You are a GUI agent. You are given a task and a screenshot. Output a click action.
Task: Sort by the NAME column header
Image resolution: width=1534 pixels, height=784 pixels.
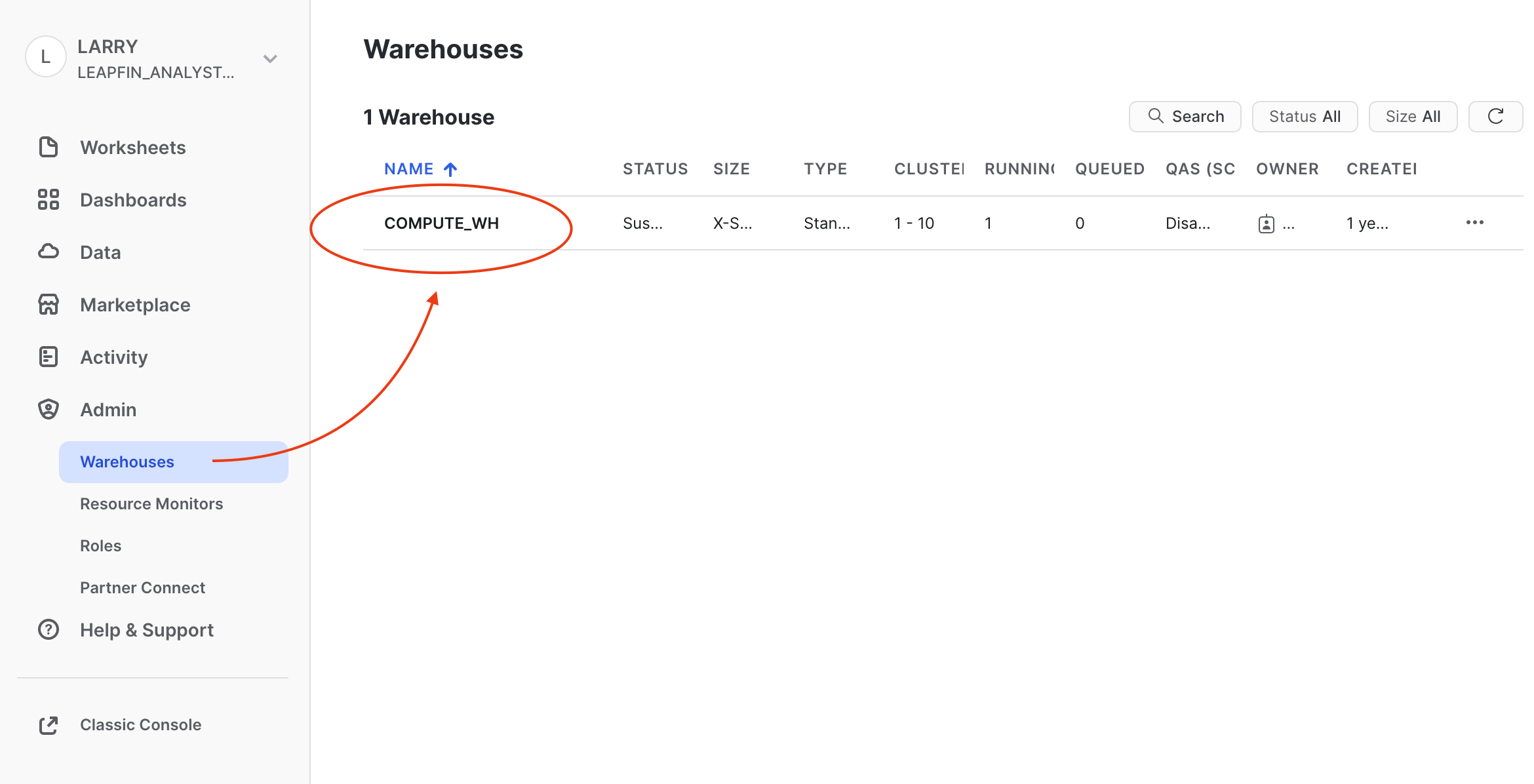click(x=409, y=169)
